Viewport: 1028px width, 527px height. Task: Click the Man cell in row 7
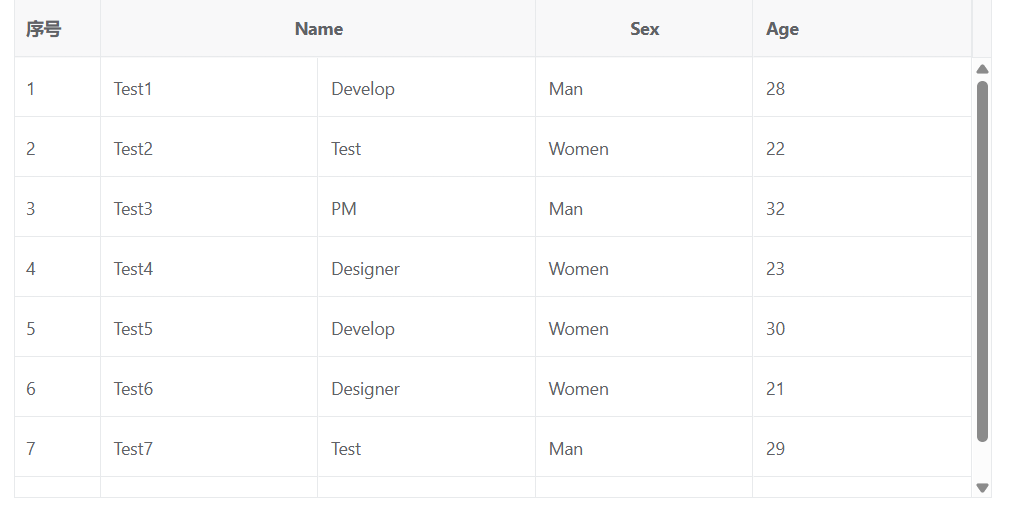[565, 449]
